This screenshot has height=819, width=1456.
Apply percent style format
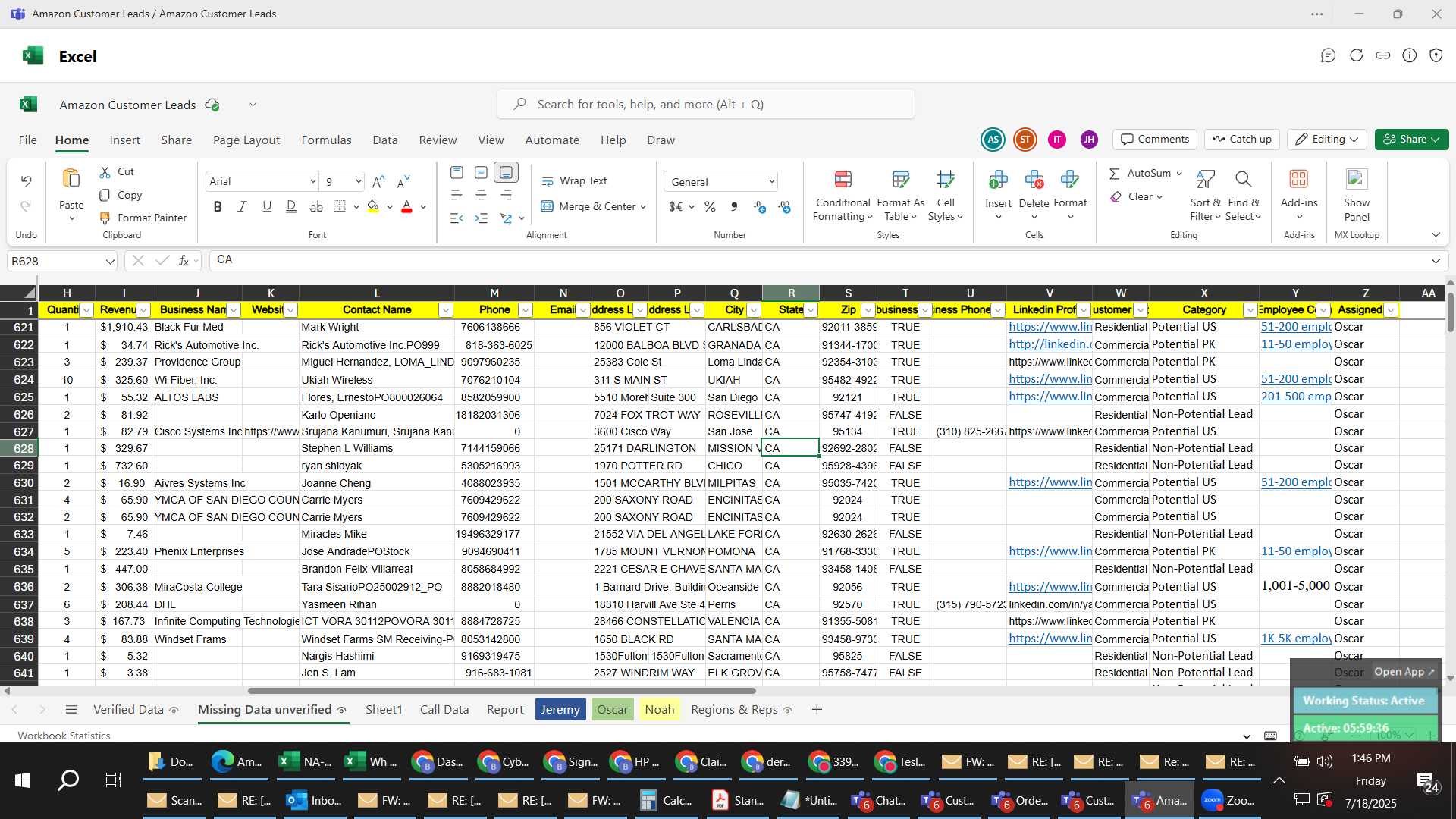pyautogui.click(x=710, y=206)
